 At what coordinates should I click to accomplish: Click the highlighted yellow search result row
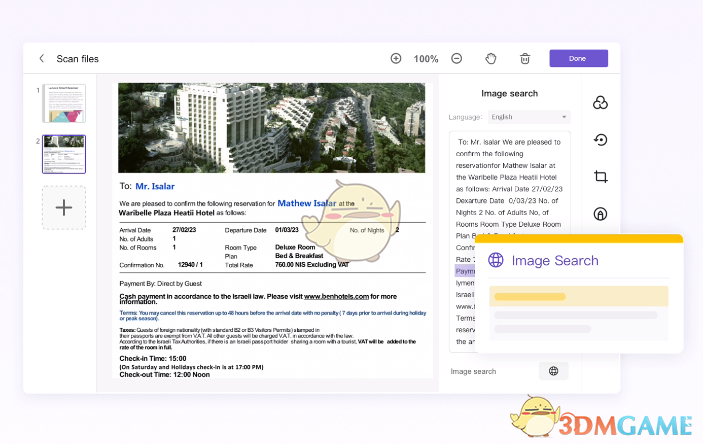point(578,296)
